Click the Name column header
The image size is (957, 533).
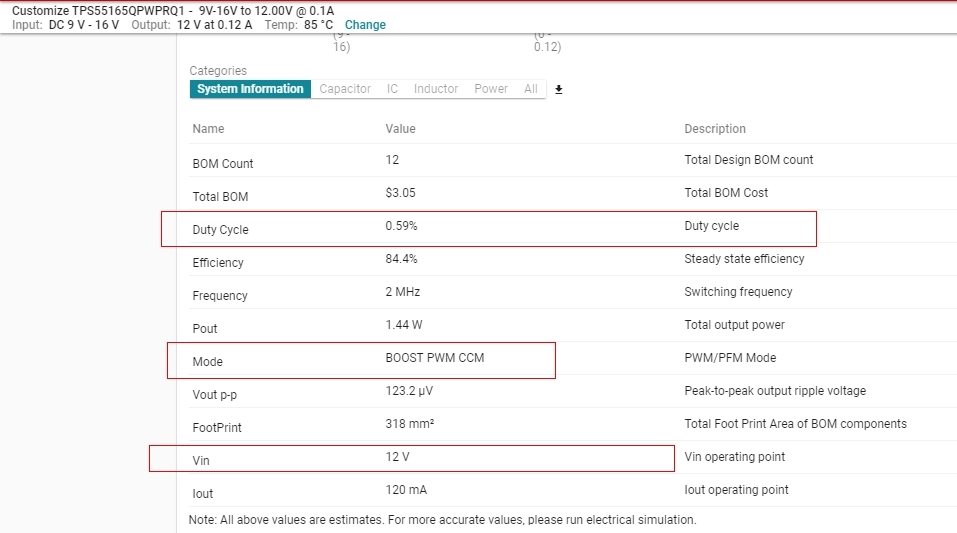pos(208,129)
